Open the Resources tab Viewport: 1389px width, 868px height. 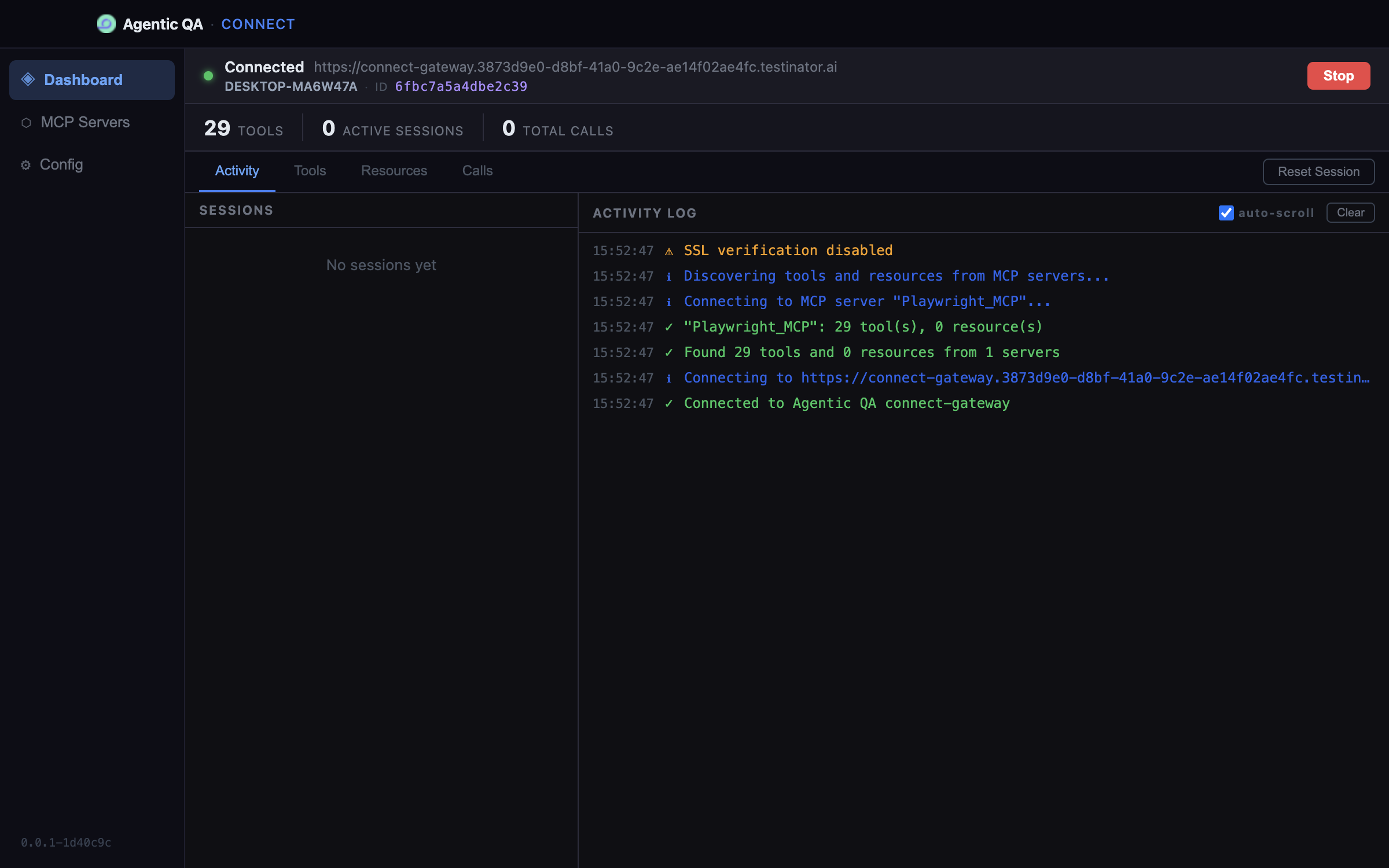point(394,171)
